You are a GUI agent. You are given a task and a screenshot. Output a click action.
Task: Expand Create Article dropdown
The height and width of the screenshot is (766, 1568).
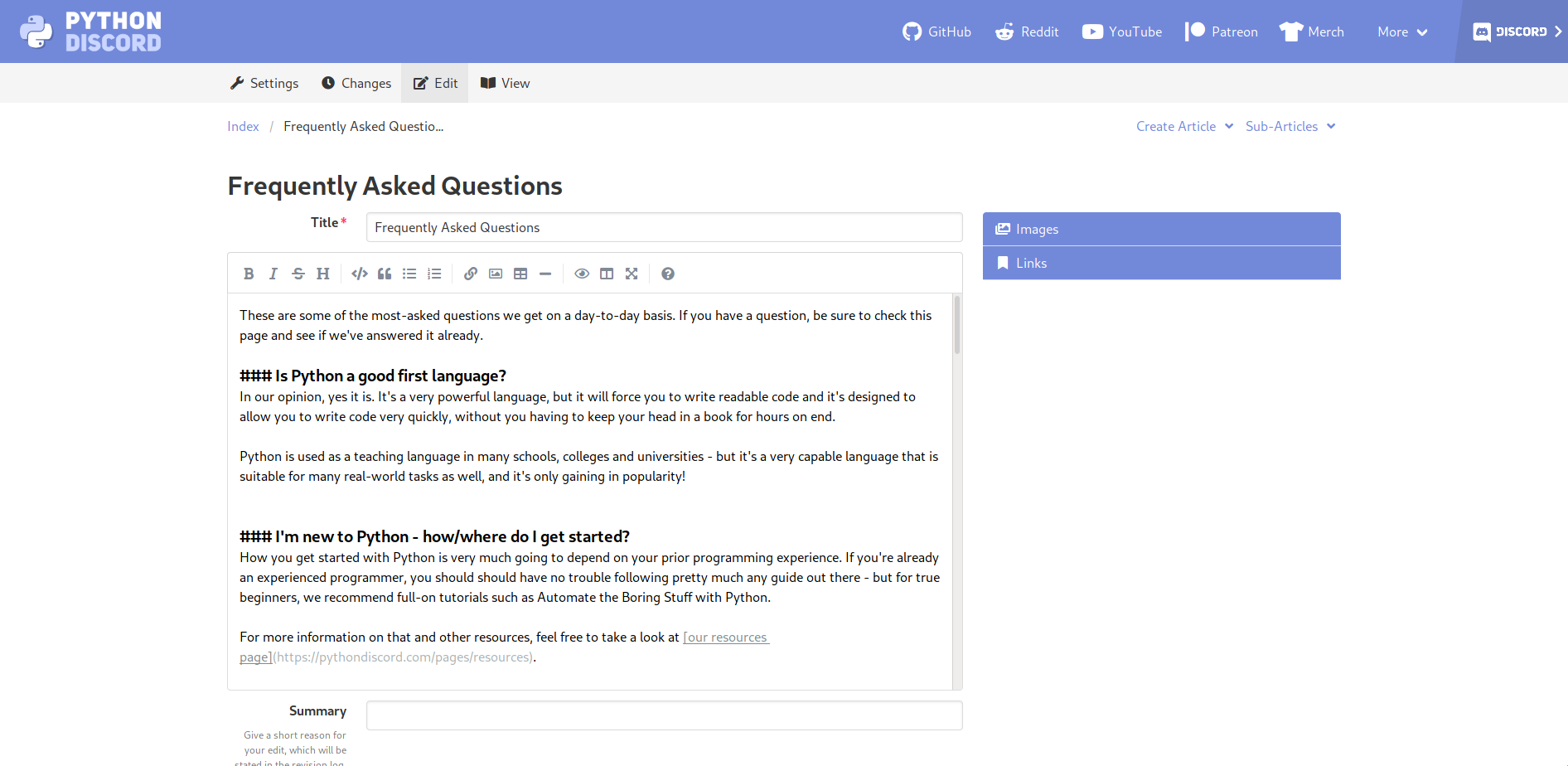point(1184,126)
